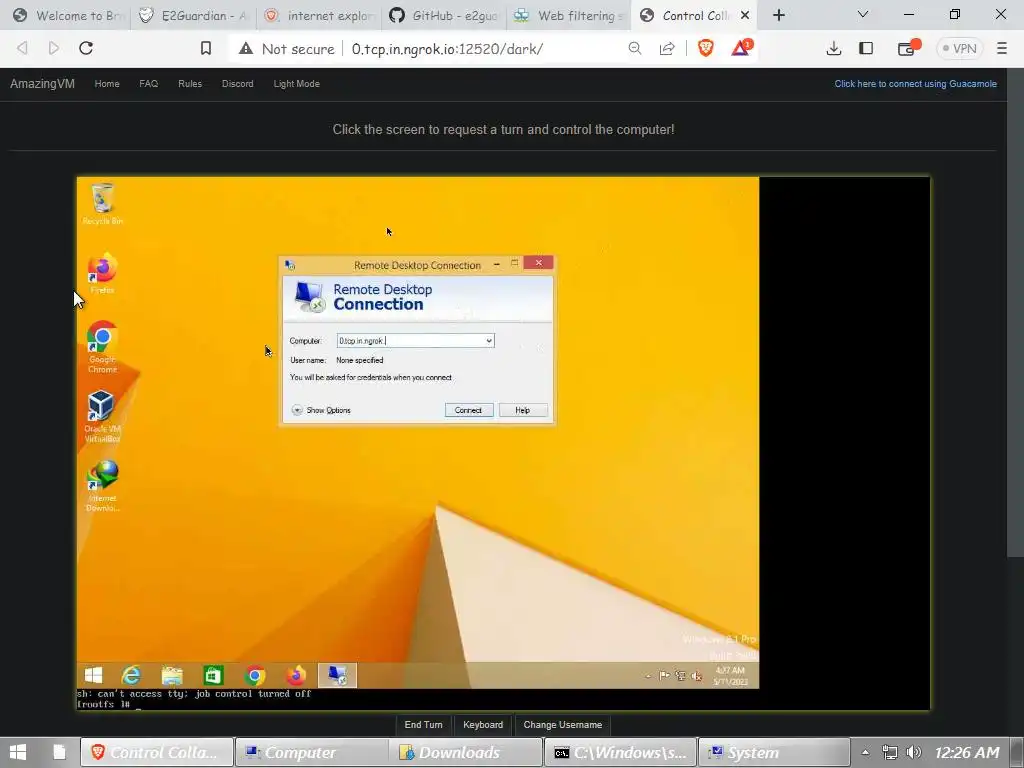The image size is (1024, 768).
Task: Click the AmazingVM brand link
Action: click(42, 84)
